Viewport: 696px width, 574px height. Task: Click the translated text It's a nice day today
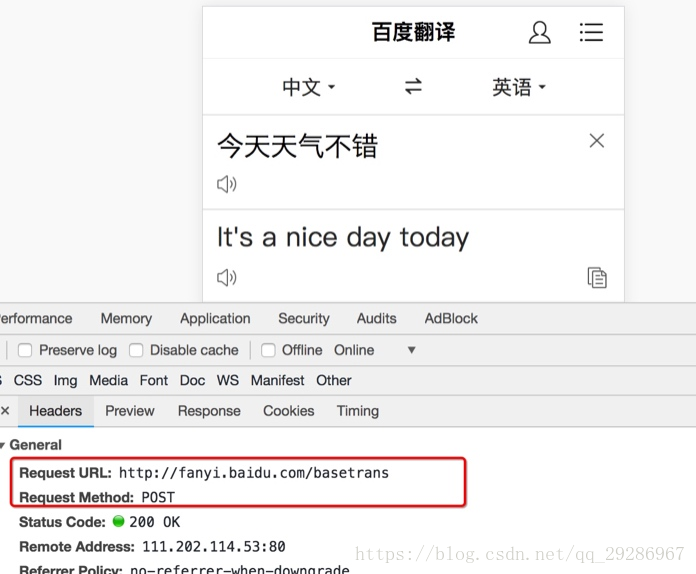coord(343,238)
